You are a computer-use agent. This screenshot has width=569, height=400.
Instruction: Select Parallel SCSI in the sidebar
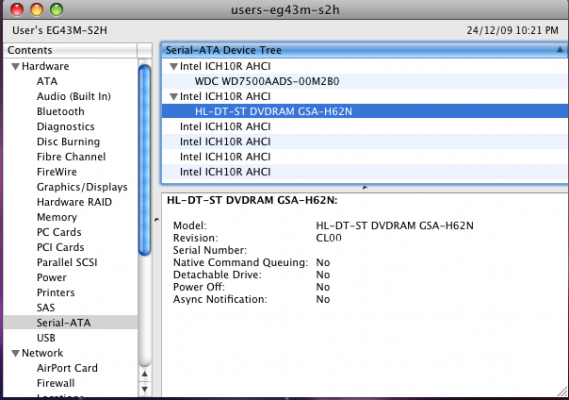(x=67, y=262)
